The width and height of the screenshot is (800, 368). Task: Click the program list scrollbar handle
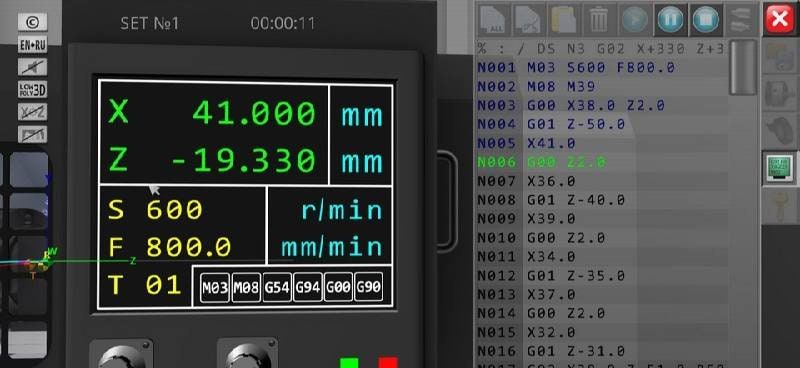tap(742, 67)
